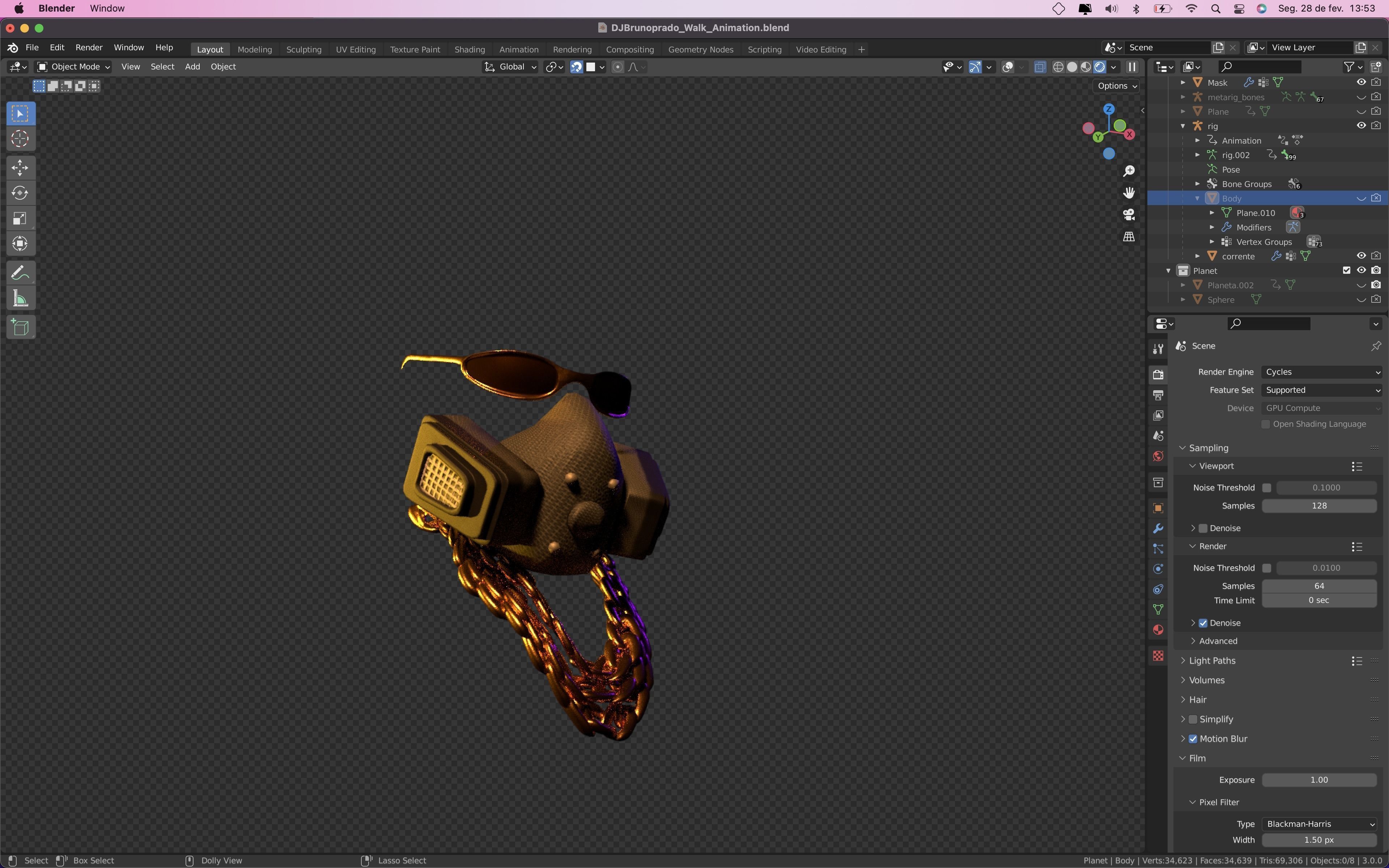Hide the corrente object in outliner
1389x868 pixels.
point(1361,256)
